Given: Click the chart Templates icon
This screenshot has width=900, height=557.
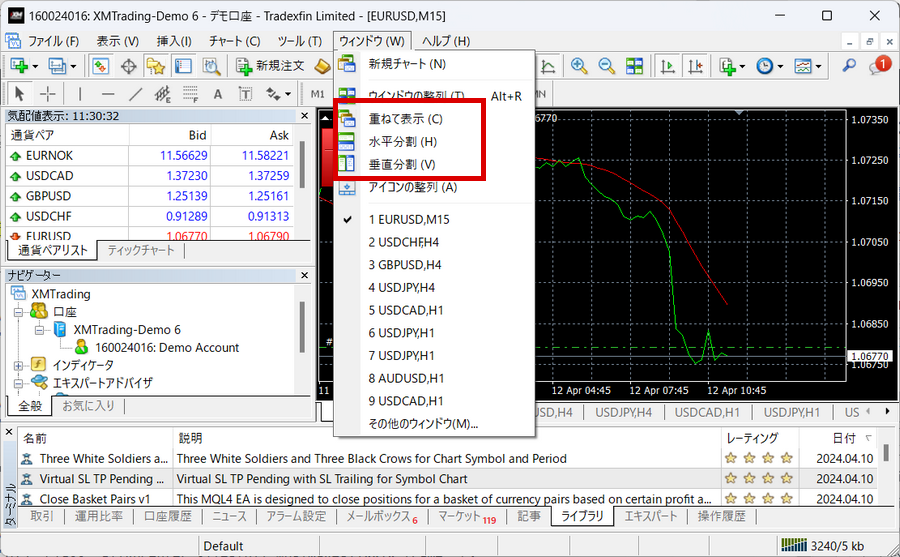Looking at the screenshot, I should [803, 66].
